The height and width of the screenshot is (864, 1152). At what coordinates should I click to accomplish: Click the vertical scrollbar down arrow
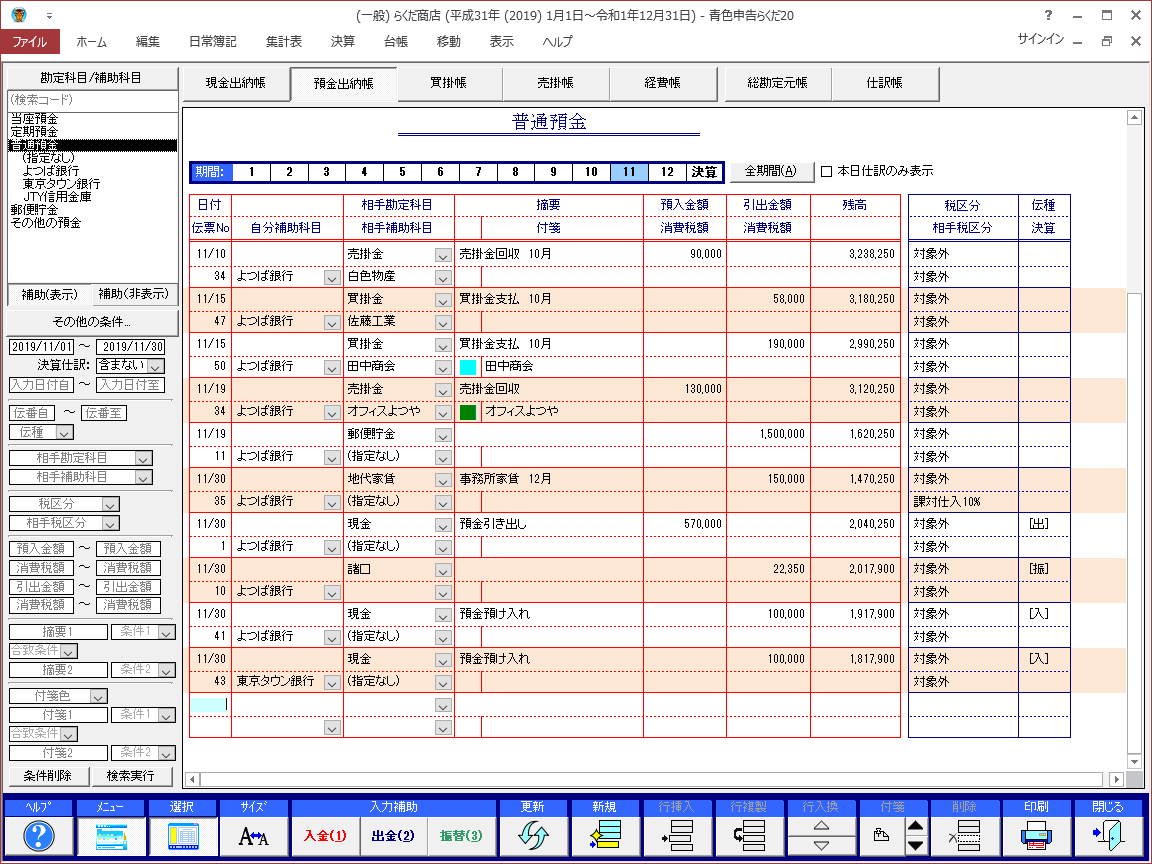coord(1134,762)
